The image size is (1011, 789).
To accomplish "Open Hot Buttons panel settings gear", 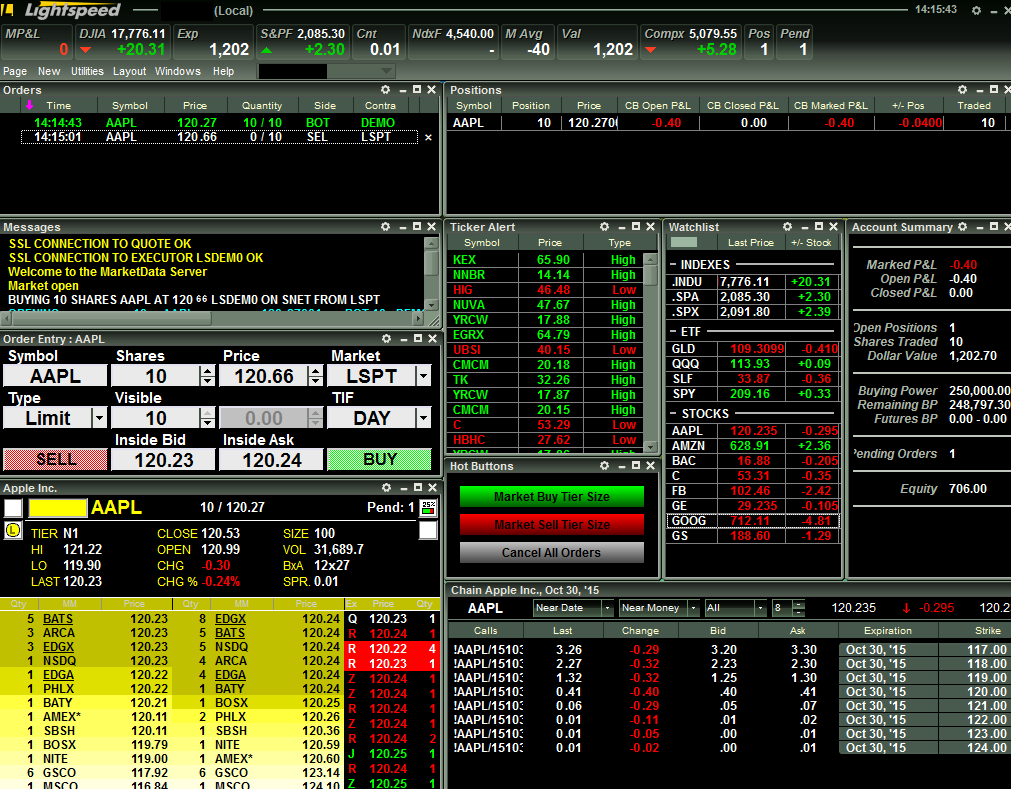I will tap(604, 465).
